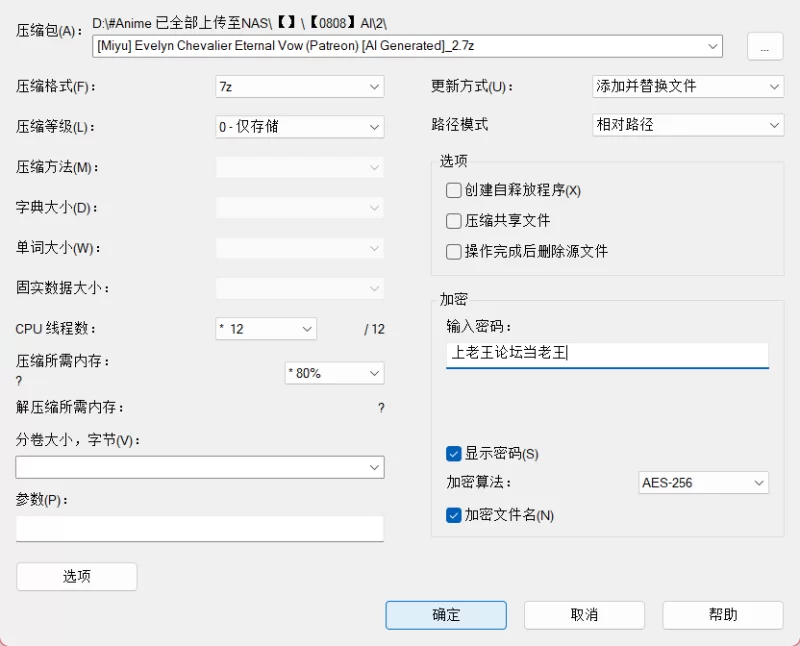Click into the 参数(P) parameters field
The width and height of the screenshot is (800, 646).
click(x=200, y=529)
